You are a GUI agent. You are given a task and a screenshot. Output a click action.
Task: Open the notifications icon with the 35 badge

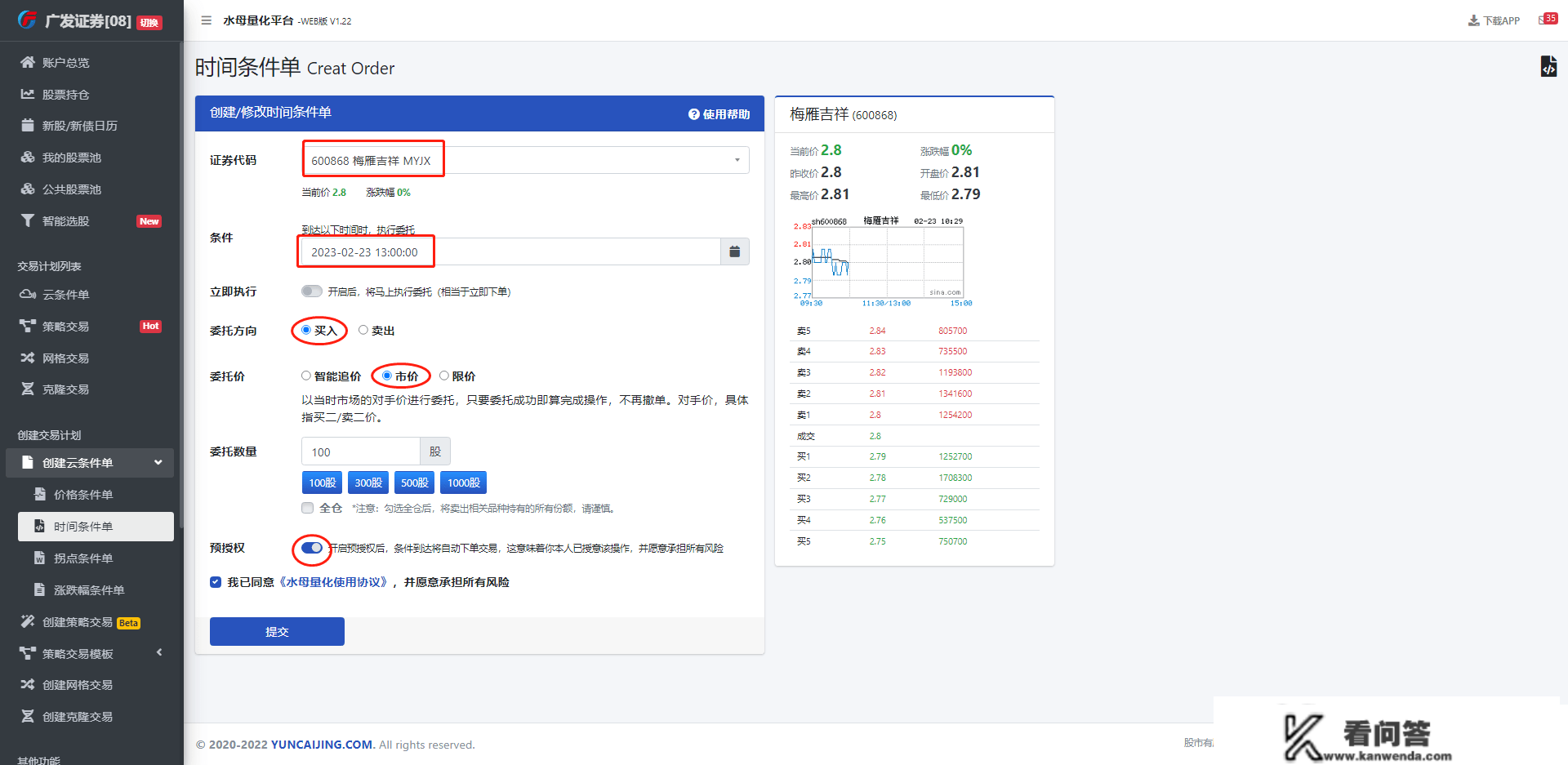coord(1548,19)
